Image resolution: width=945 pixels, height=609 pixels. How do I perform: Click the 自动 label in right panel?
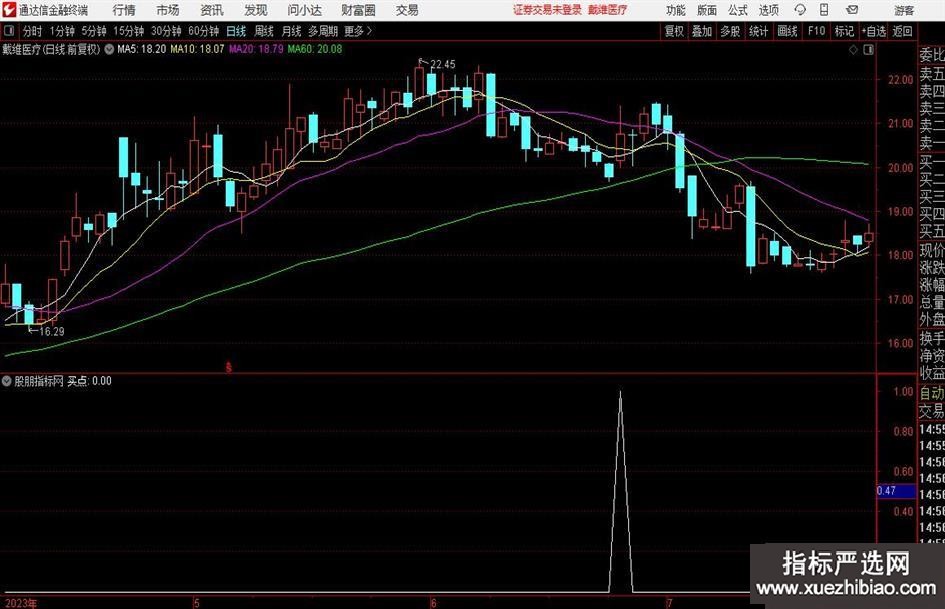pyautogui.click(x=932, y=393)
